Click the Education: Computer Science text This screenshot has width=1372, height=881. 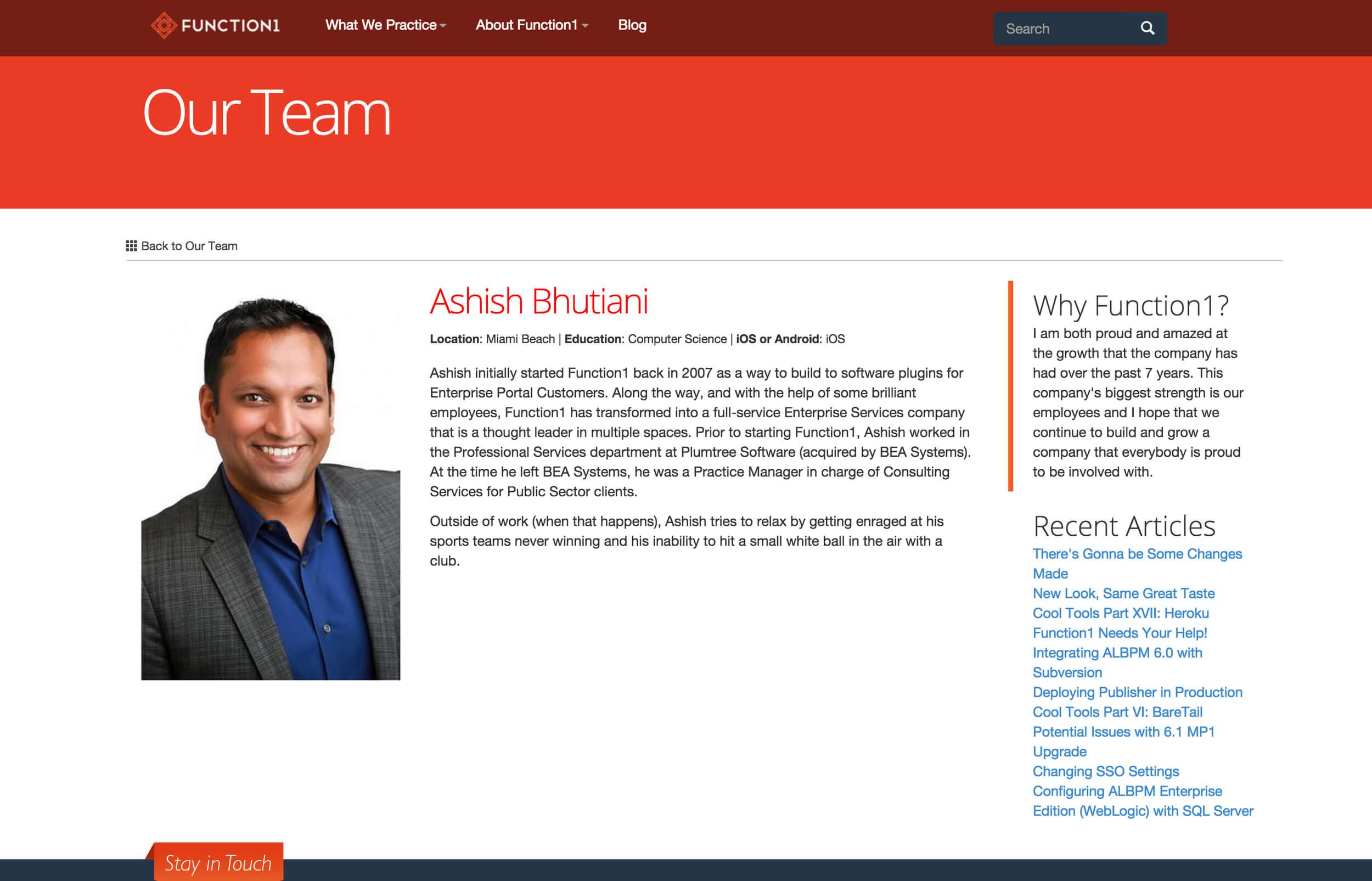(645, 339)
